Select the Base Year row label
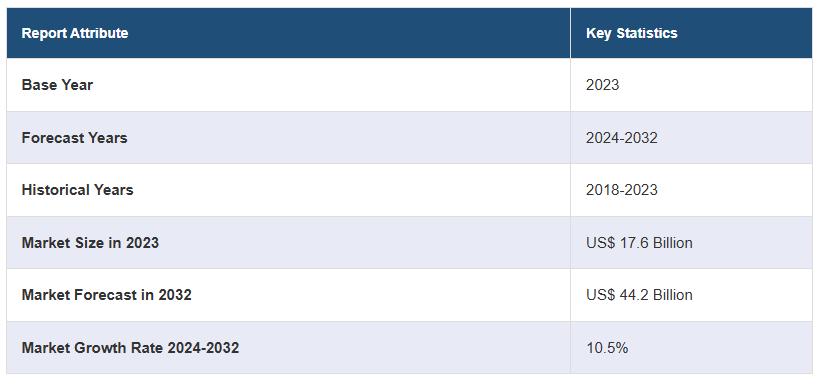 click(x=57, y=85)
